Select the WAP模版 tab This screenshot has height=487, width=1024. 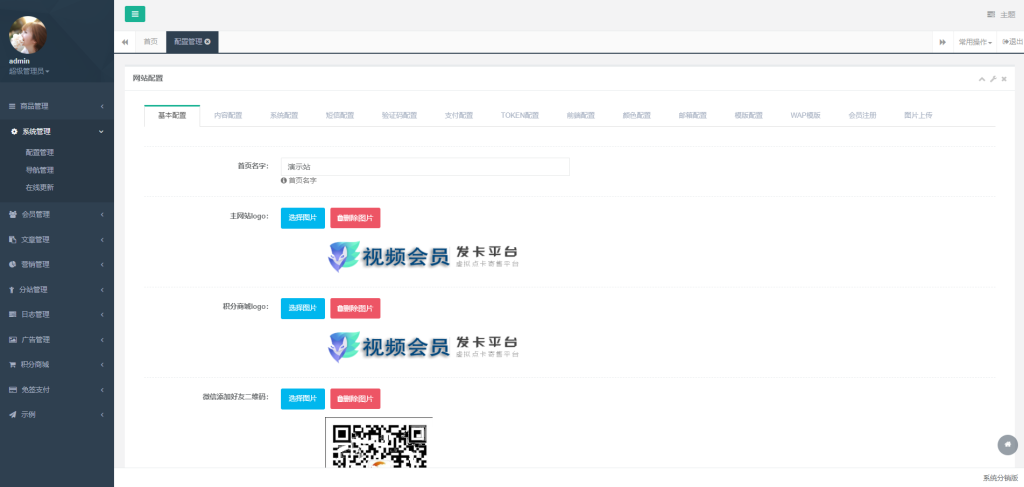(x=805, y=116)
